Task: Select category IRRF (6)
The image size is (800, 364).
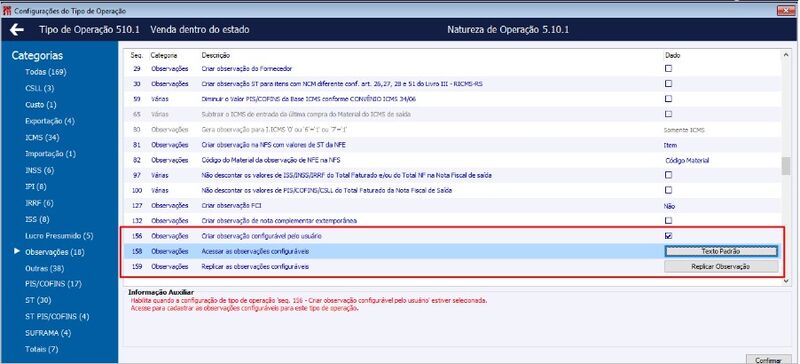Action: click(x=39, y=203)
